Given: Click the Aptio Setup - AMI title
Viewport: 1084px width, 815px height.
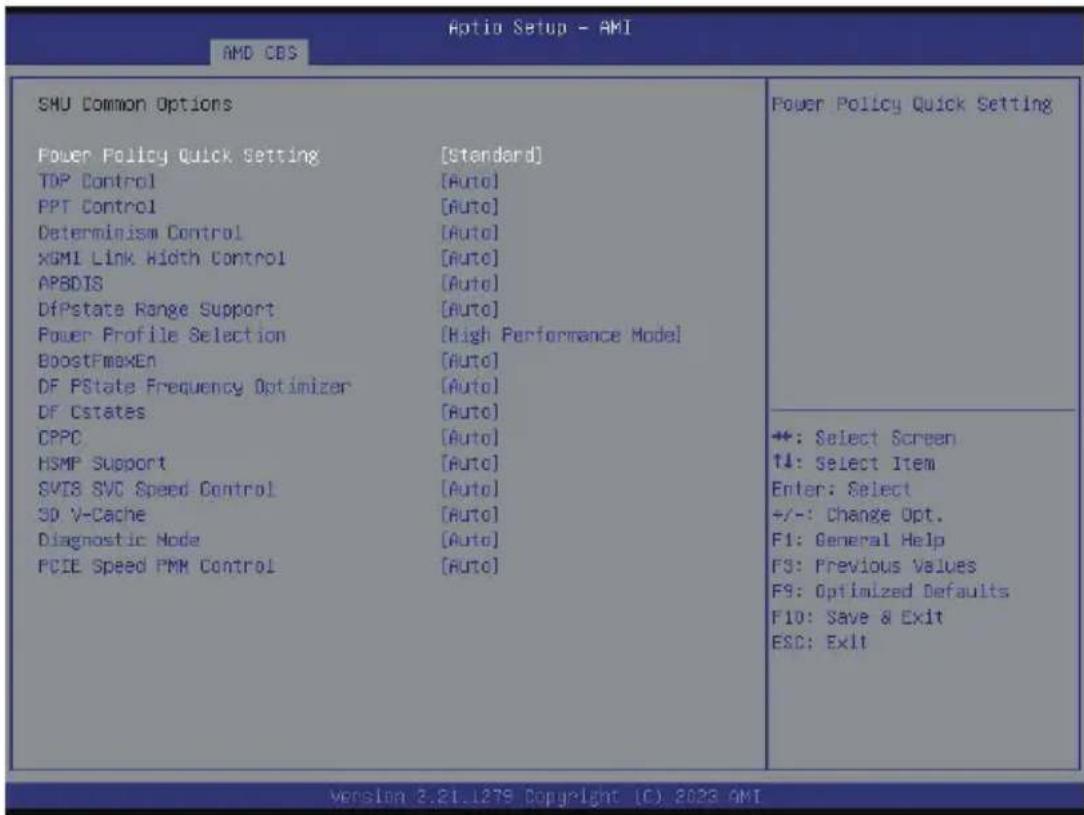Looking at the screenshot, I should click(540, 28).
